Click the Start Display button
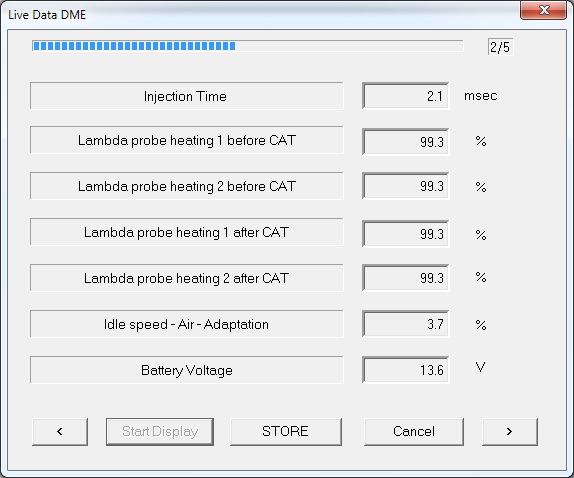The height and width of the screenshot is (478, 574). 160,432
